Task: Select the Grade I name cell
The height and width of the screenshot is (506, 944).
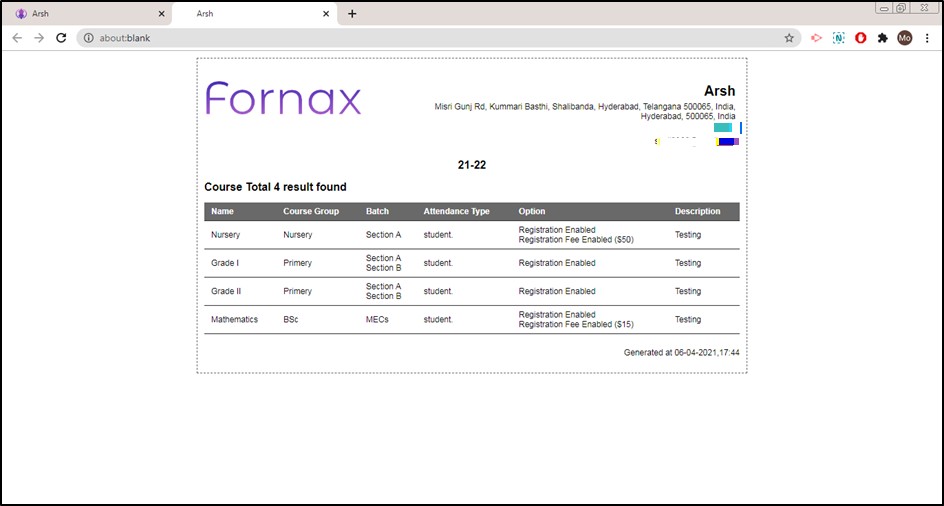Action: tap(225, 263)
